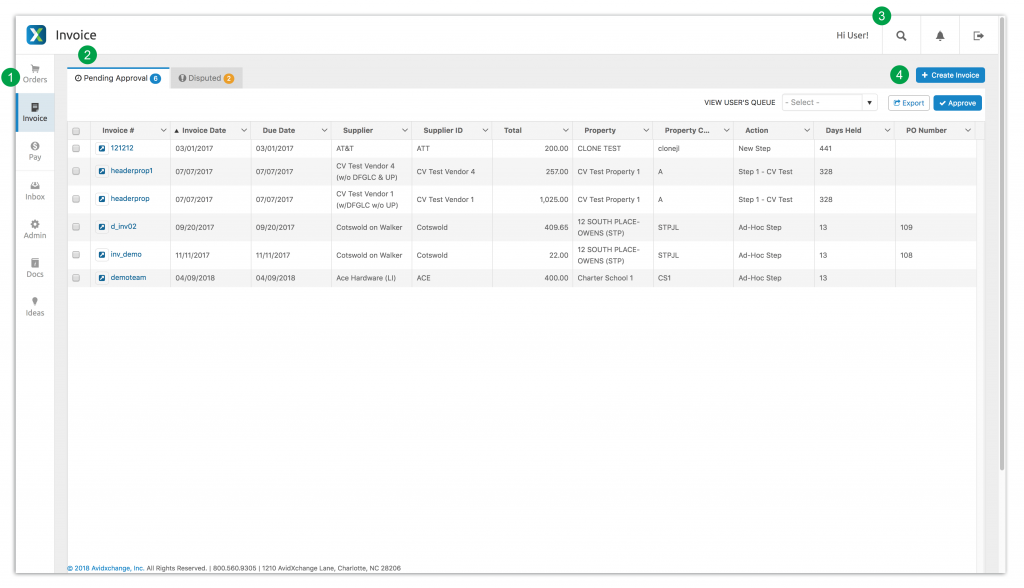This screenshot has height=588, width=1024.
Task: Open notifications bell icon
Action: pyautogui.click(x=940, y=36)
